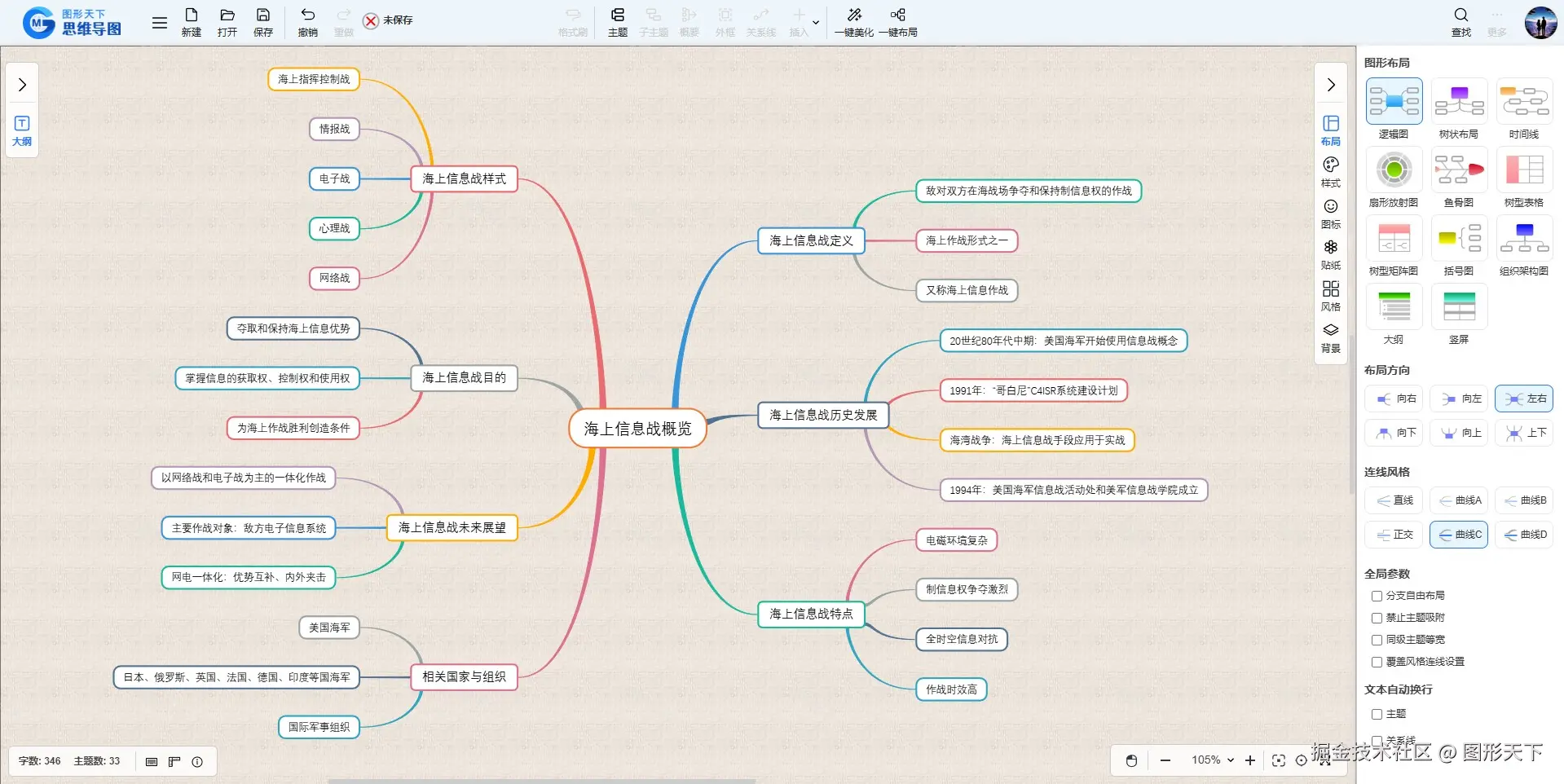
Task: Click the ruler icon in status bar
Action: [174, 762]
